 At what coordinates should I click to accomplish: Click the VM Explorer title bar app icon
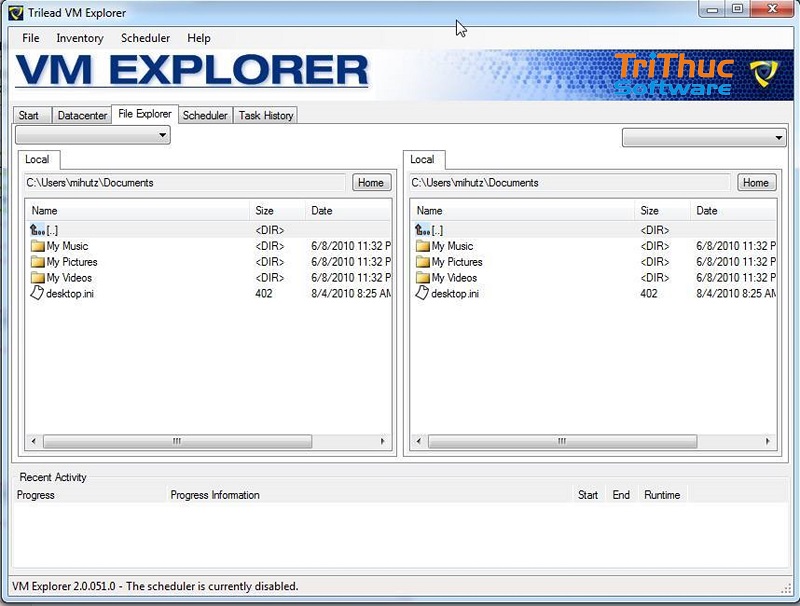point(15,13)
